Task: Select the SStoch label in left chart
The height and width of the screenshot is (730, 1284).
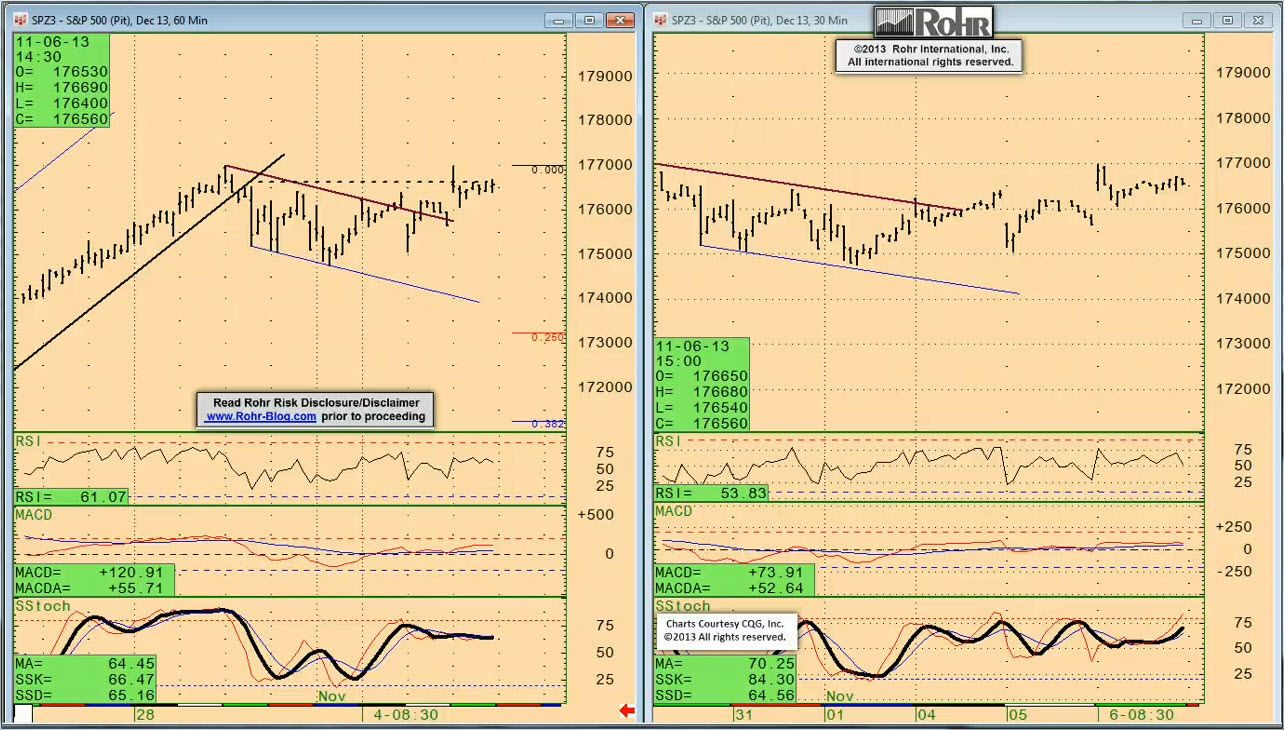Action: coord(42,606)
